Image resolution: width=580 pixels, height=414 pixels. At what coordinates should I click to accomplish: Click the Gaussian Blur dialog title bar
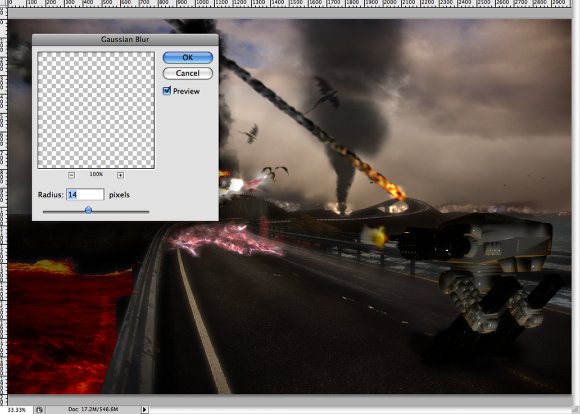[x=125, y=39]
